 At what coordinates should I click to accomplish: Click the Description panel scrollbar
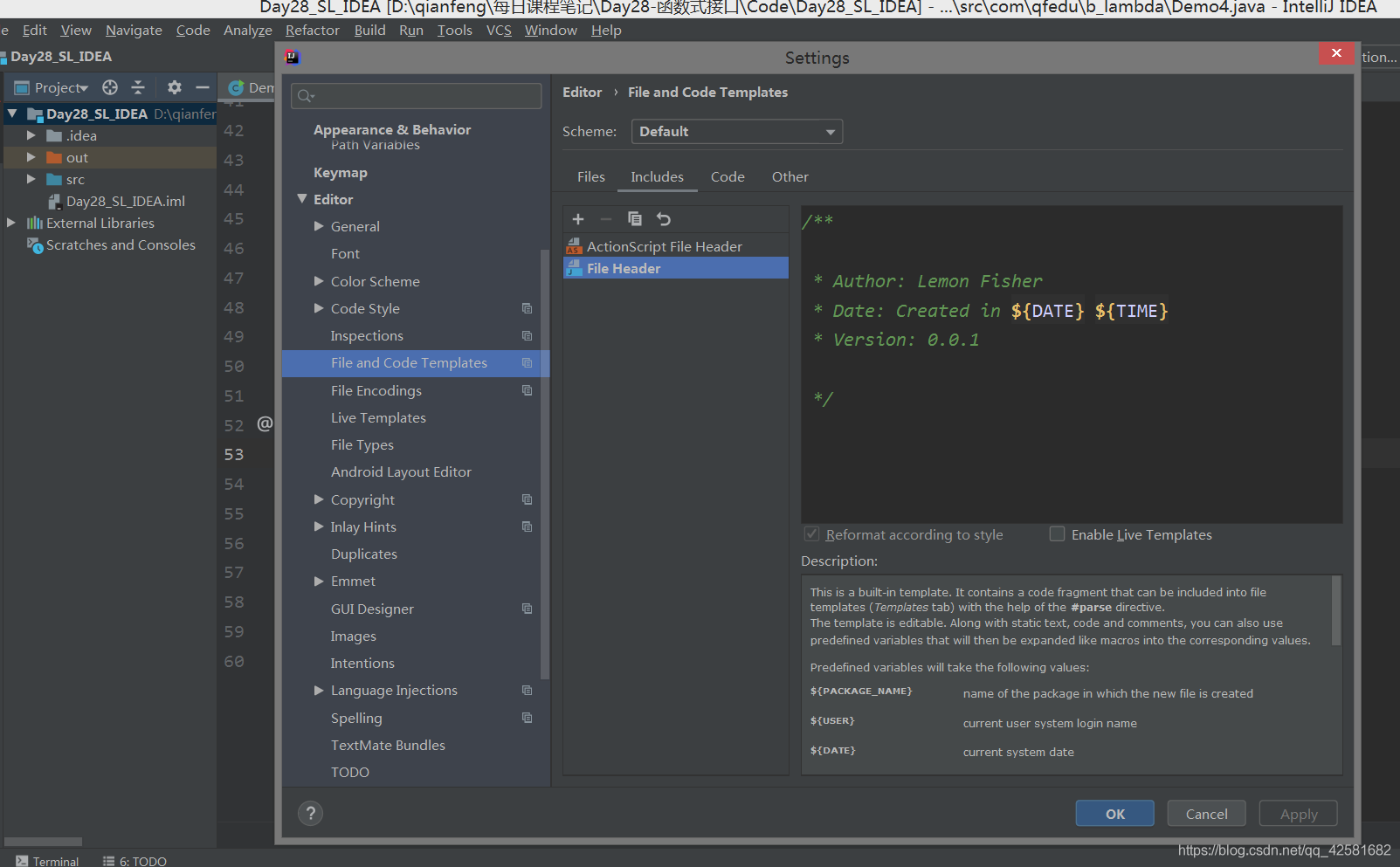(x=1336, y=609)
